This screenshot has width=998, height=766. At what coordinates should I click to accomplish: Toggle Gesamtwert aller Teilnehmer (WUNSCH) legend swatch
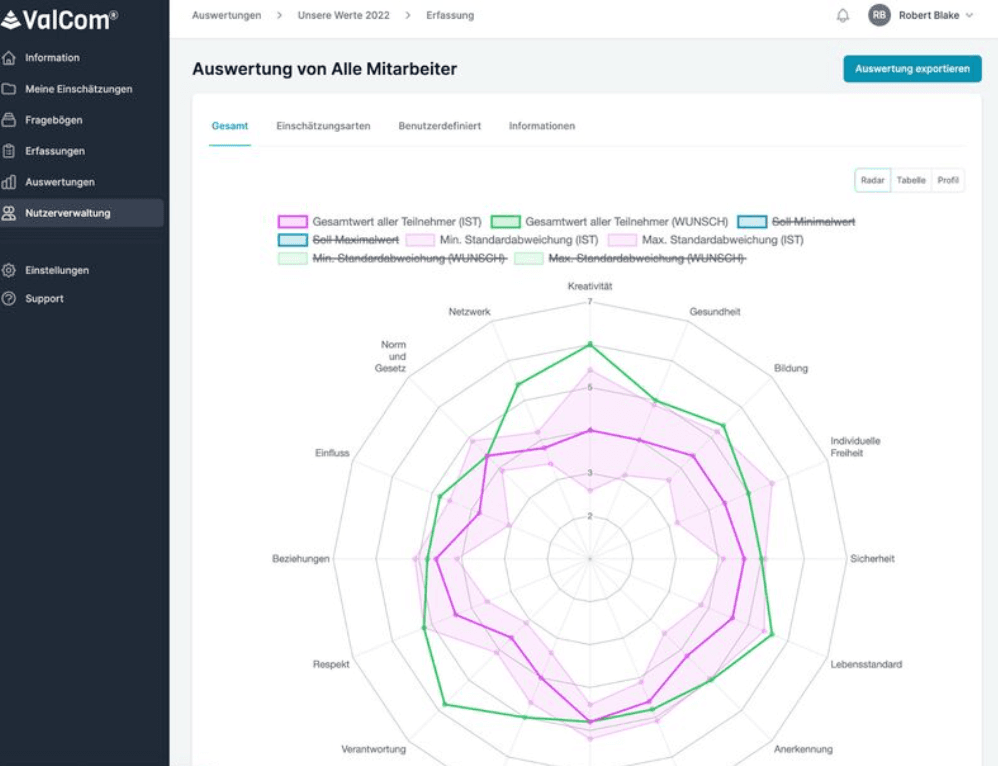505,222
